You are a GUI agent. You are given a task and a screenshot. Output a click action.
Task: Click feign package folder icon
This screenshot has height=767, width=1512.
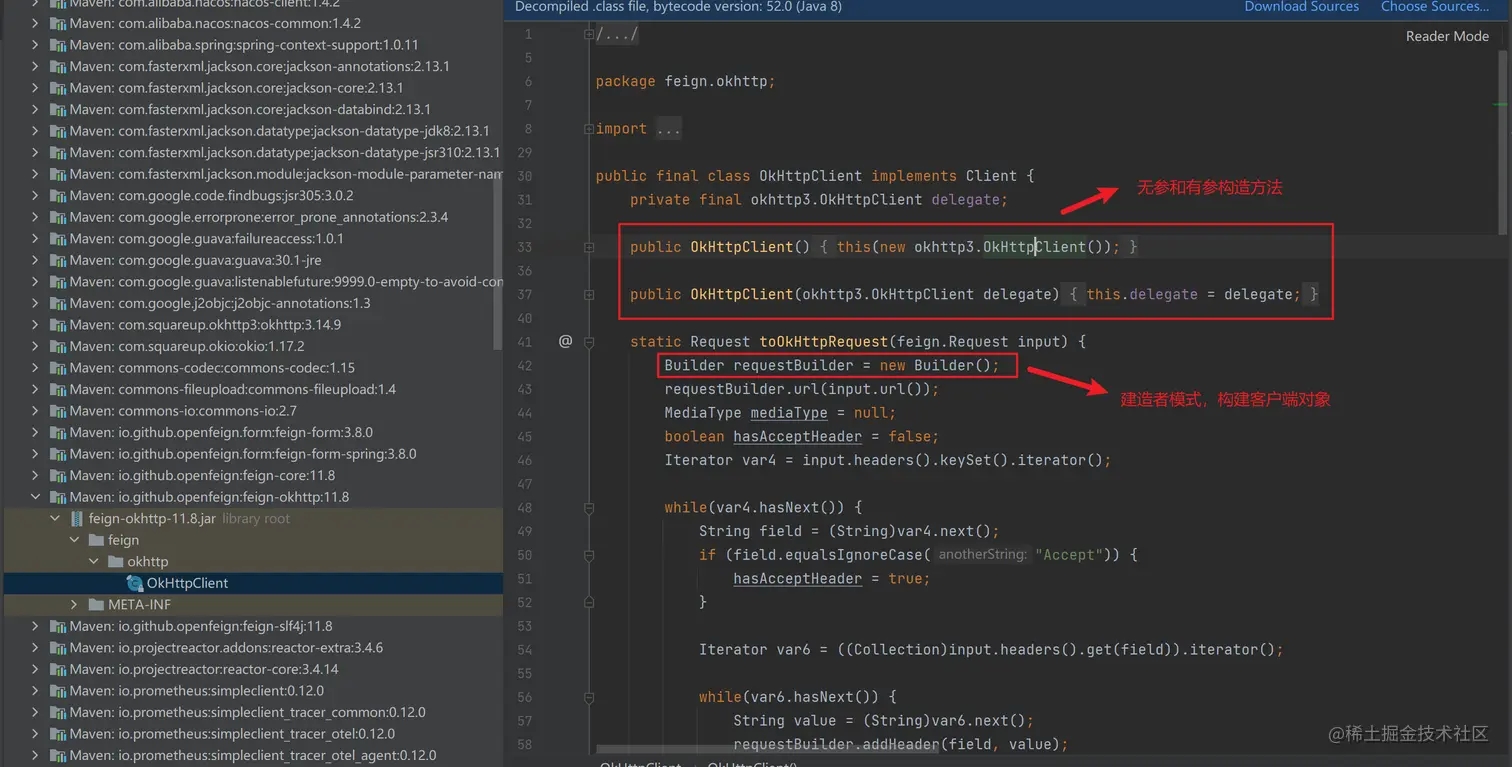(x=96, y=539)
